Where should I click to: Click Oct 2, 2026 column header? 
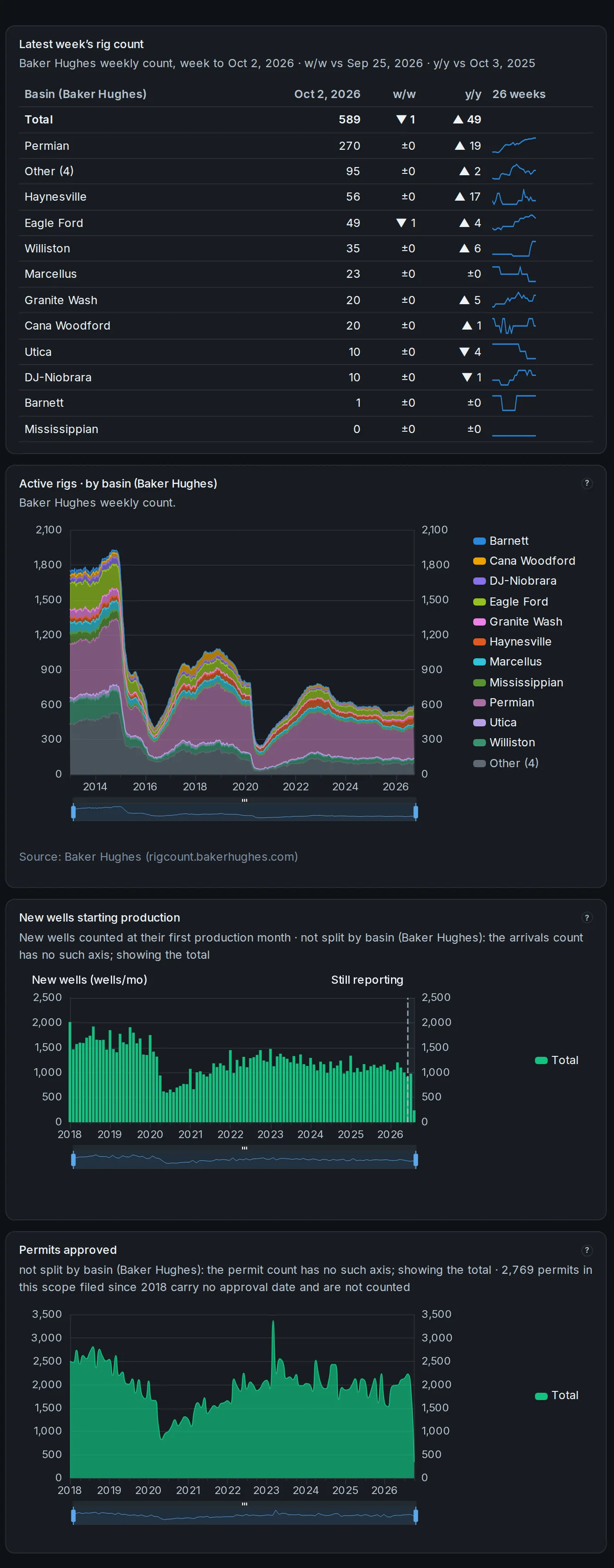coord(327,94)
